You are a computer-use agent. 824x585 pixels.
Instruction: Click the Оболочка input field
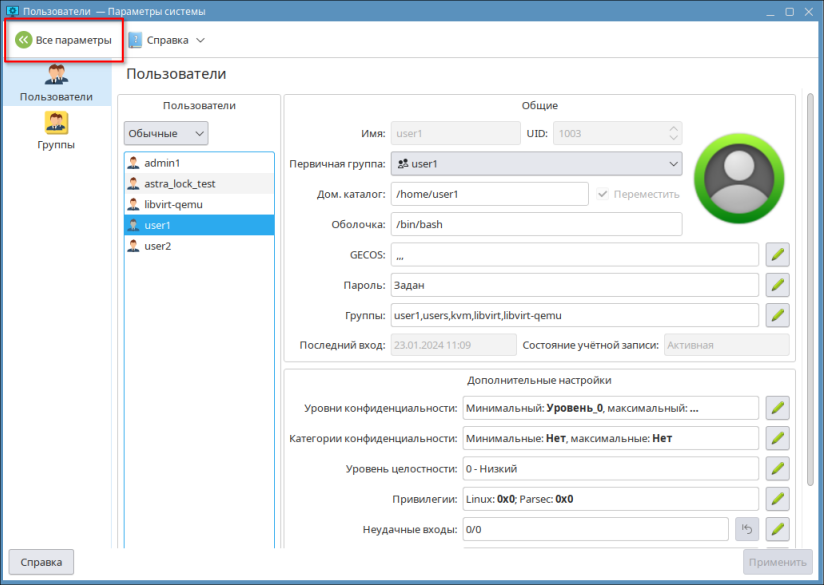click(536, 224)
